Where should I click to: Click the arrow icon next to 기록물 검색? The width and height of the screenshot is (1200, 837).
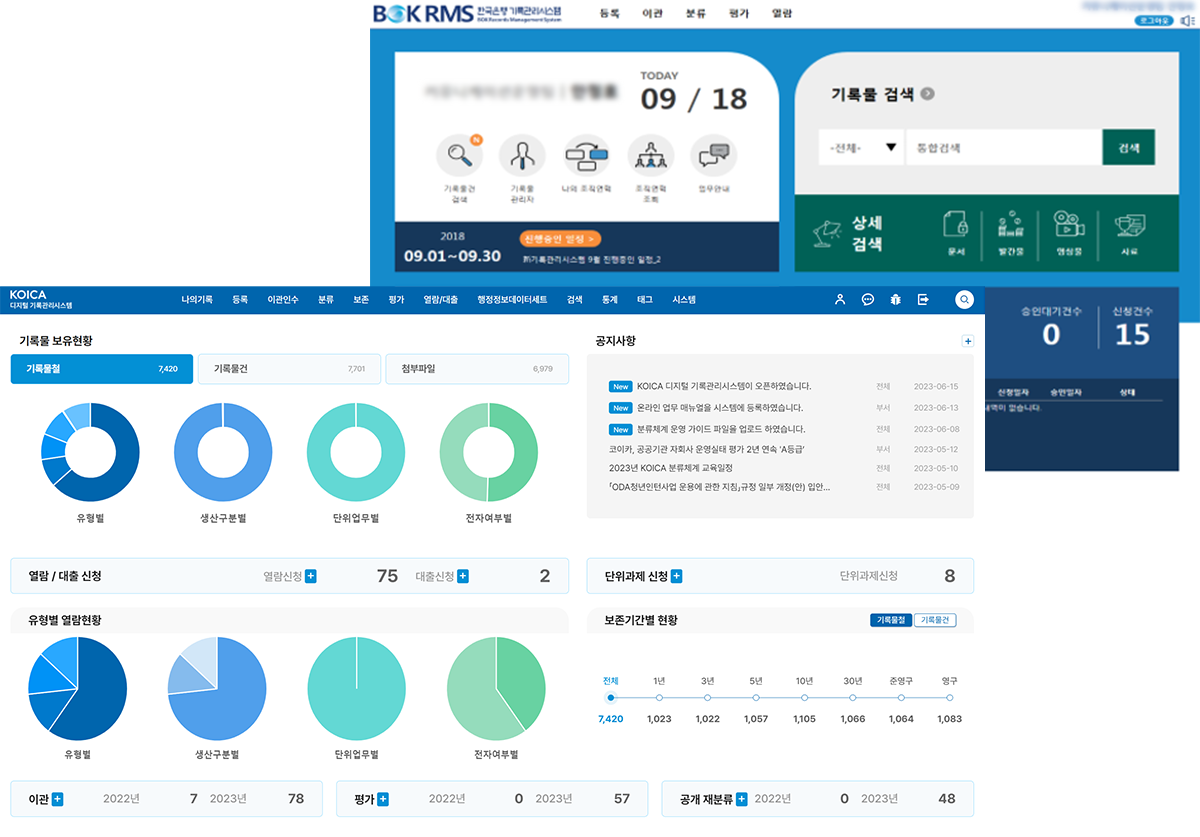(x=928, y=94)
